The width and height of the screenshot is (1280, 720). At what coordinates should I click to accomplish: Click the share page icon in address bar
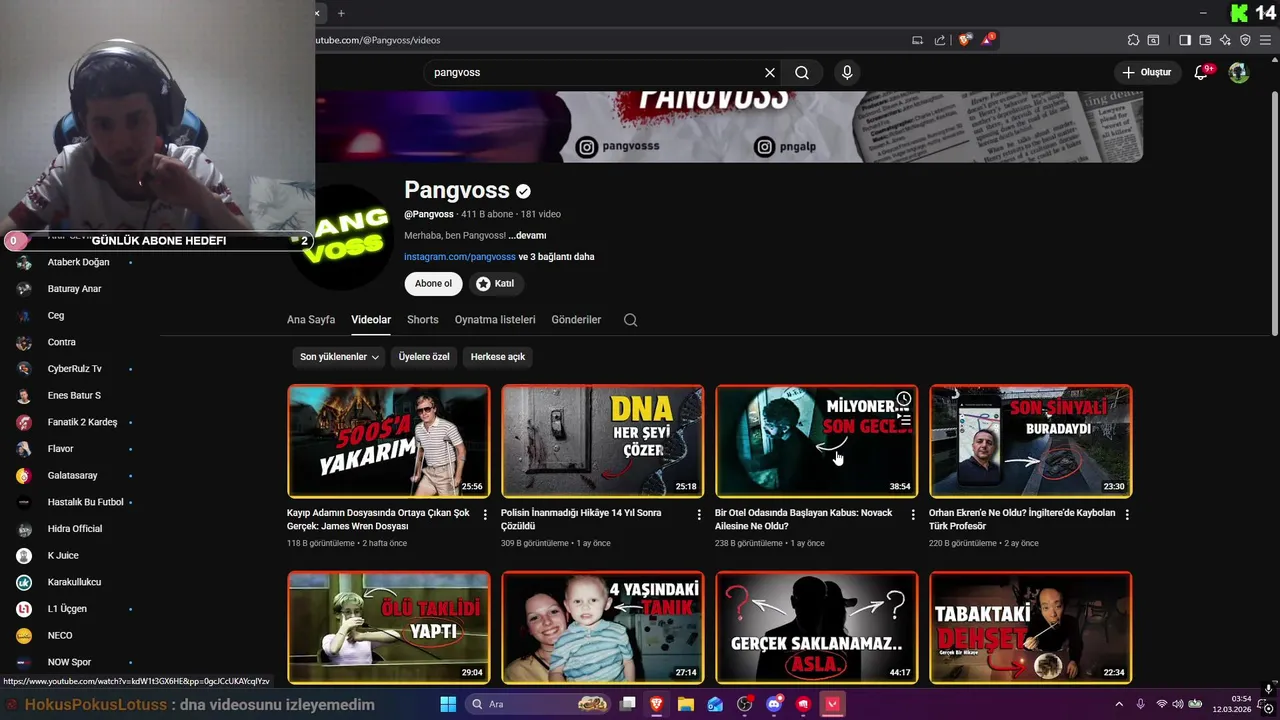(x=940, y=40)
